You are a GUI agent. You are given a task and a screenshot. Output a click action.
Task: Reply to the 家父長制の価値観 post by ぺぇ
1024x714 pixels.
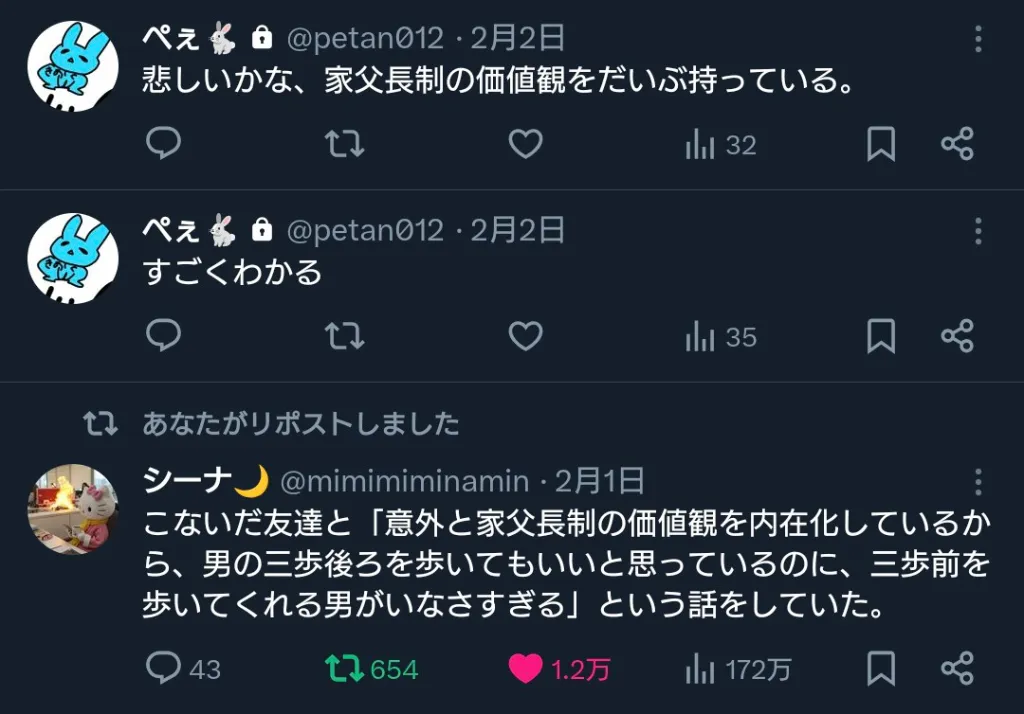coord(163,145)
